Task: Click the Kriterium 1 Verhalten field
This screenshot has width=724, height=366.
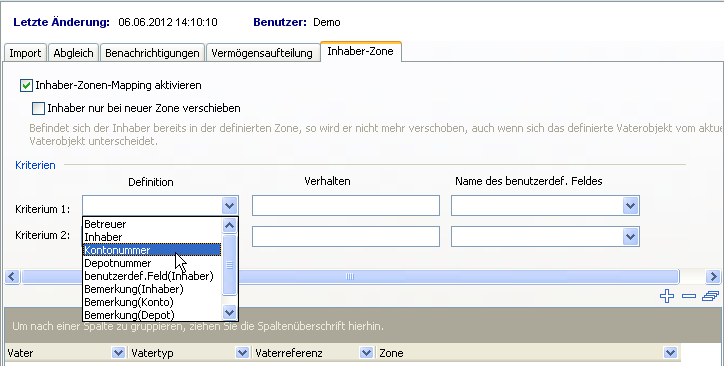Action: [346, 205]
